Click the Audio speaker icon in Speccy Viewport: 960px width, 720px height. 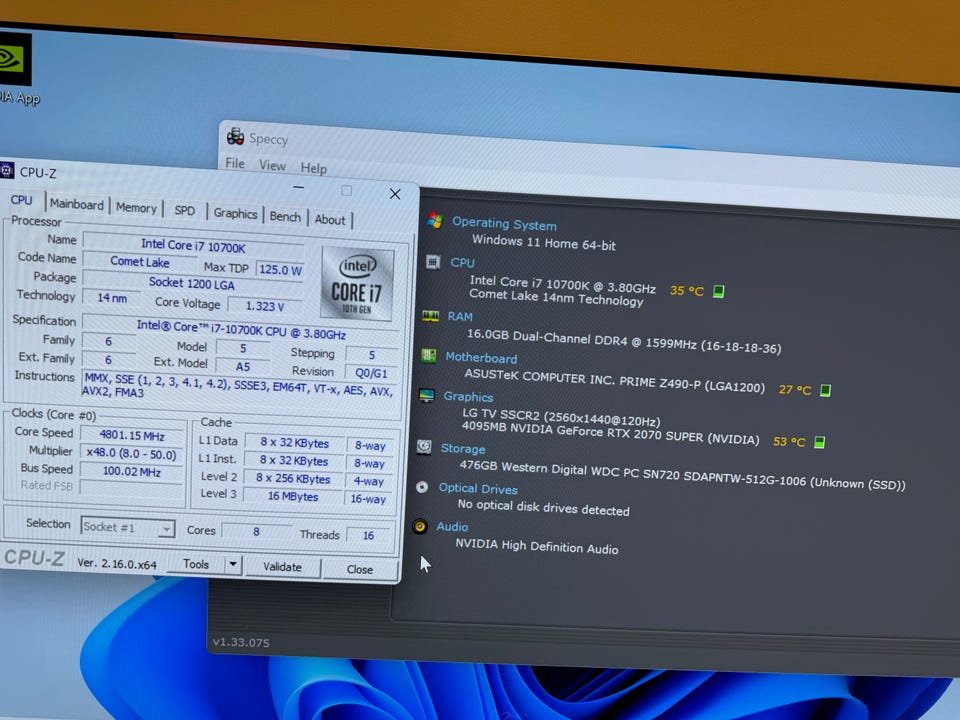pos(419,526)
